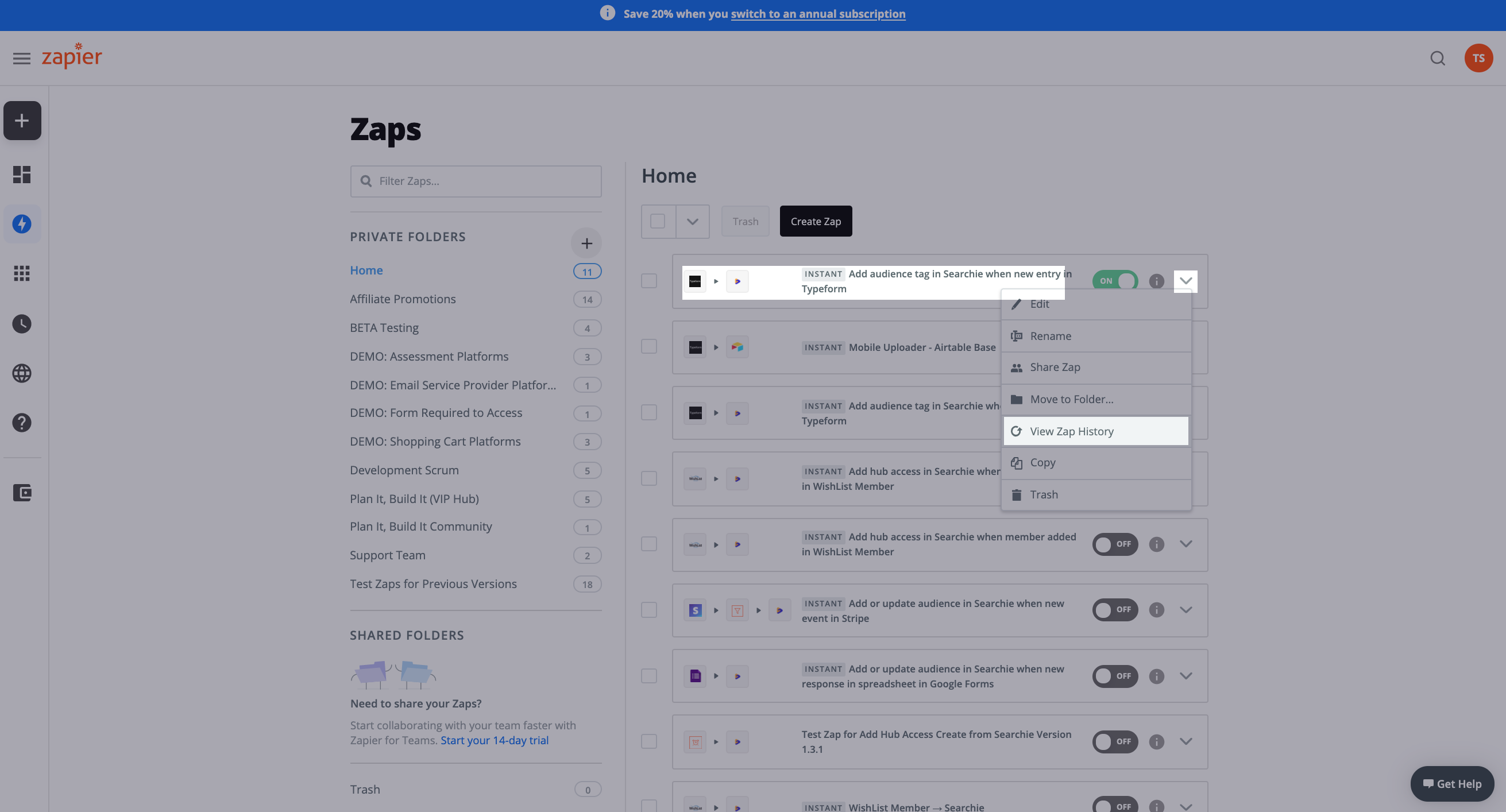The width and height of the screenshot is (1506, 812).
Task: Open the Affiliate Promotions folder
Action: (403, 299)
